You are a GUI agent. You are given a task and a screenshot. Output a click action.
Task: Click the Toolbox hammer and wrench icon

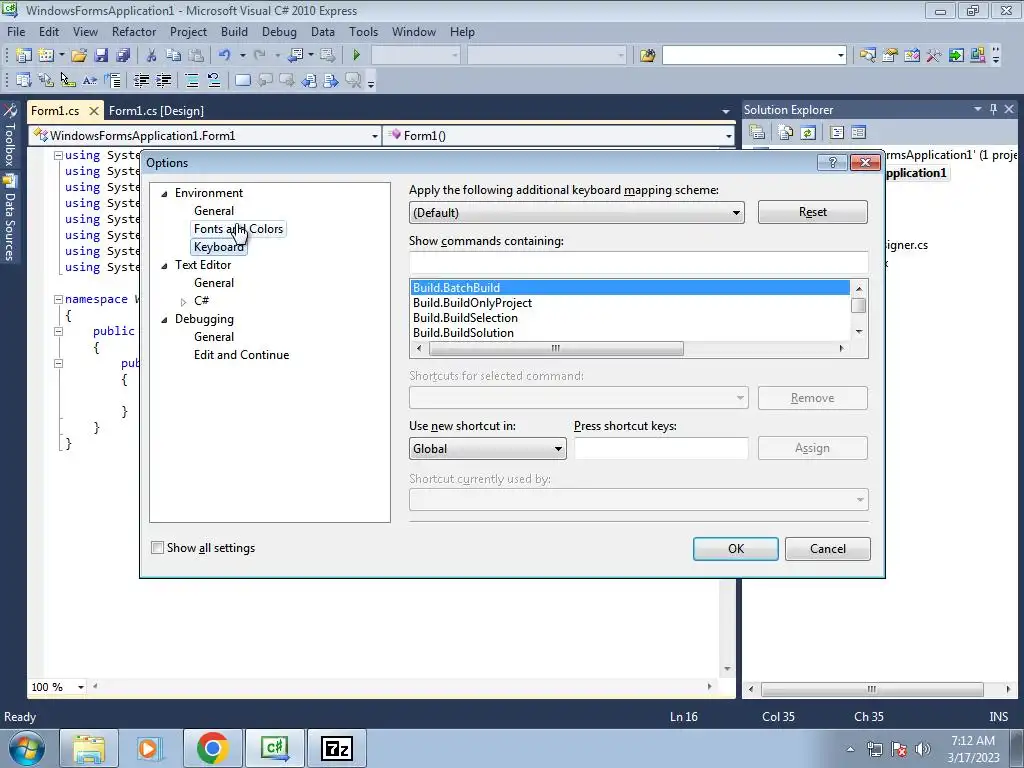tap(934, 56)
